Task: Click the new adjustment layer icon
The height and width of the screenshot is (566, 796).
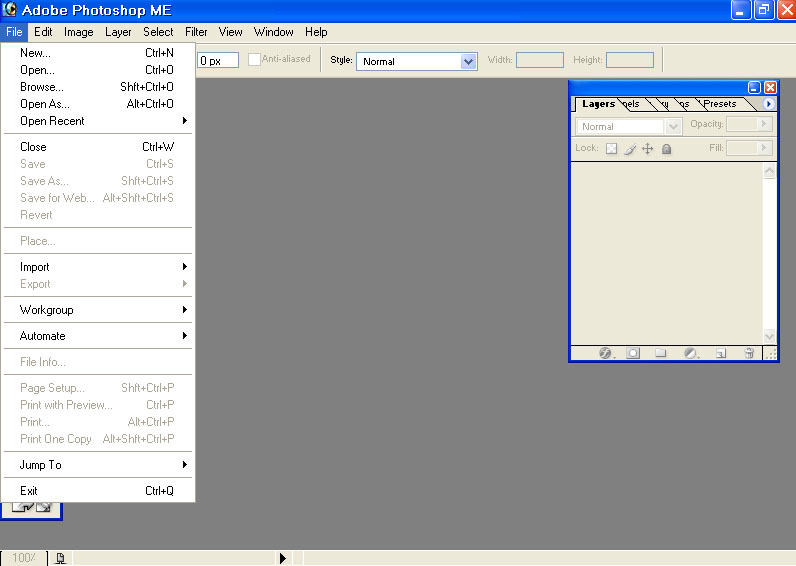Action: click(x=690, y=353)
